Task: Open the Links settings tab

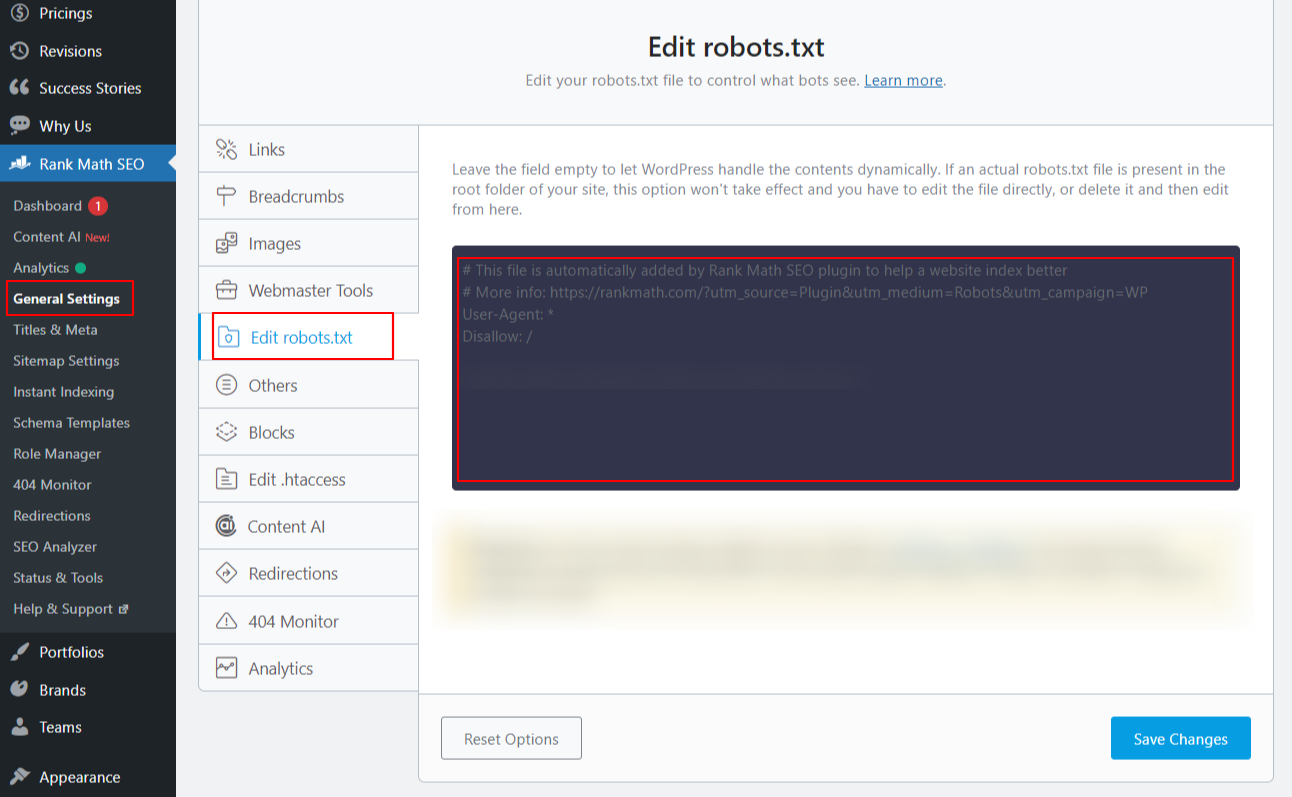Action: tap(308, 149)
